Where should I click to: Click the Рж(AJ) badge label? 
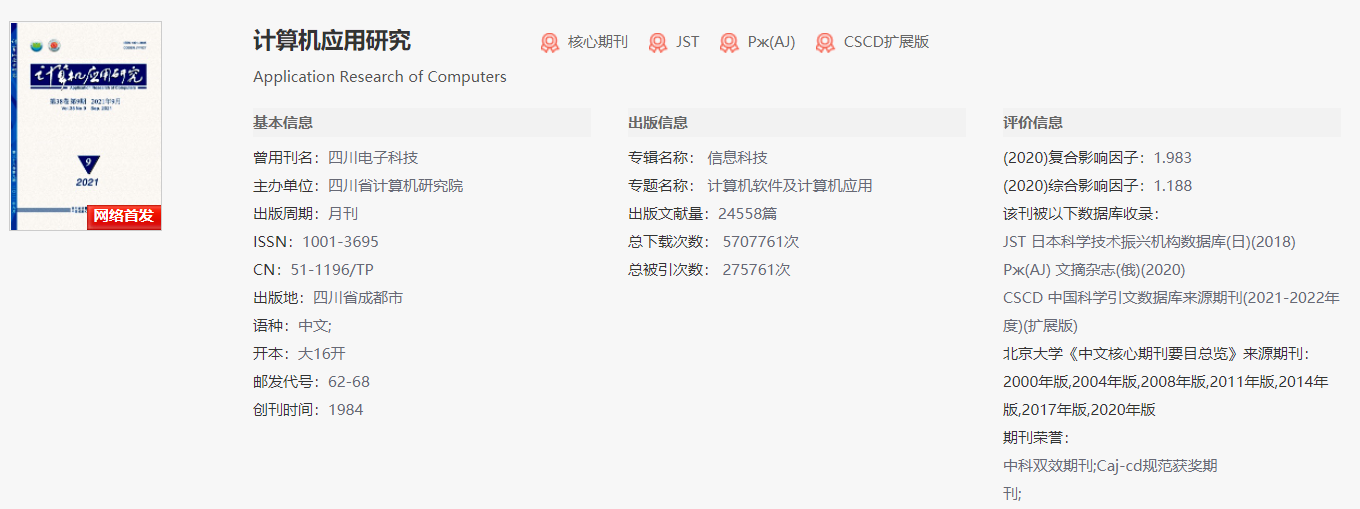[x=772, y=42]
